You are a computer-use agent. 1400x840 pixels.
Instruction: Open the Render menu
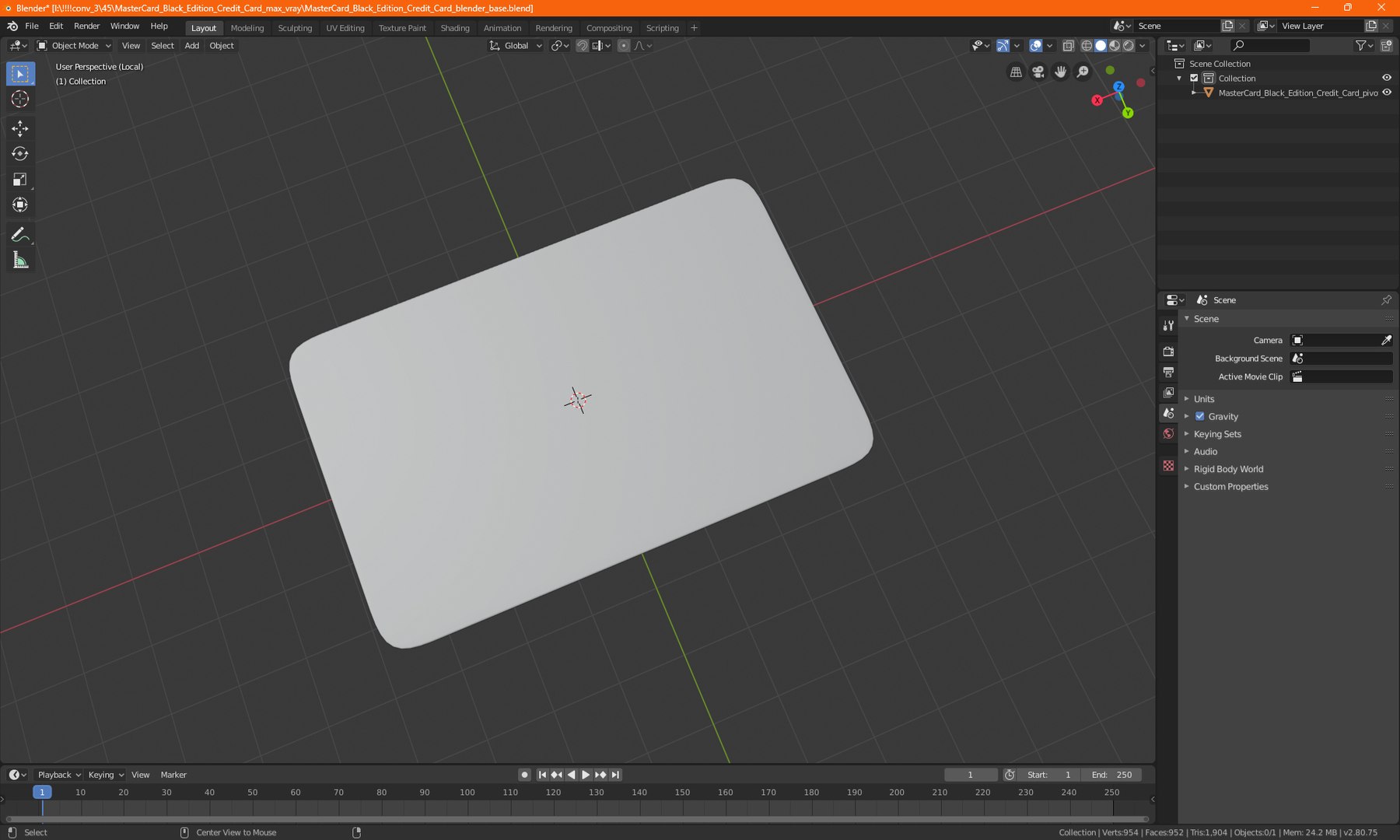pyautogui.click(x=87, y=26)
